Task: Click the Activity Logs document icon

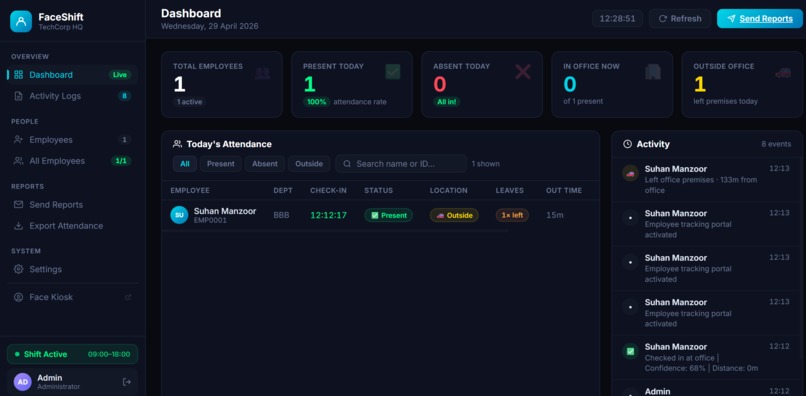Action: point(19,96)
